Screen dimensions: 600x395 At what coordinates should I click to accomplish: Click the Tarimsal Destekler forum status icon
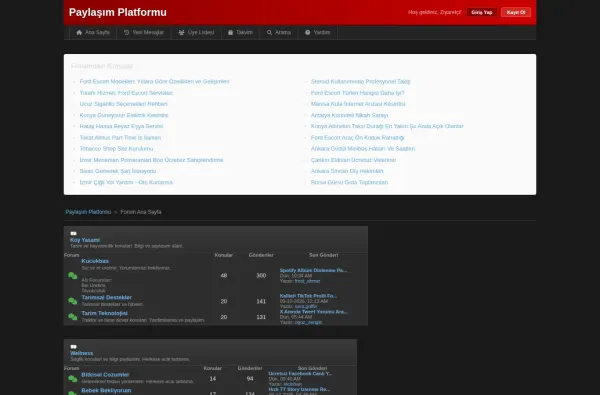(x=73, y=301)
